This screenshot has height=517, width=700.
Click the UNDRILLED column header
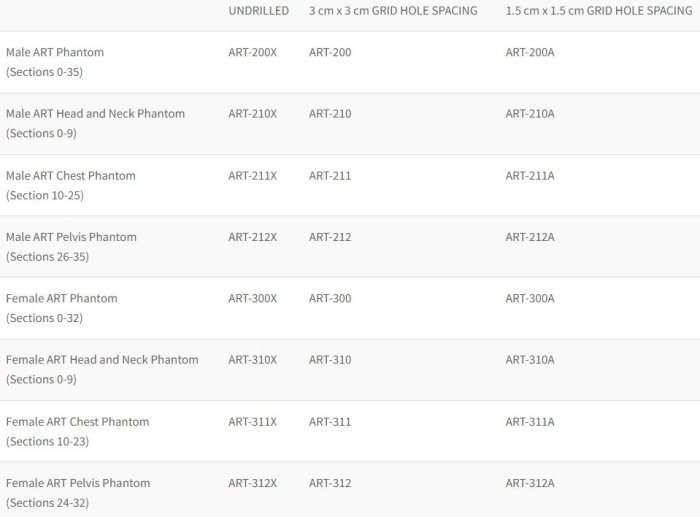[258, 11]
